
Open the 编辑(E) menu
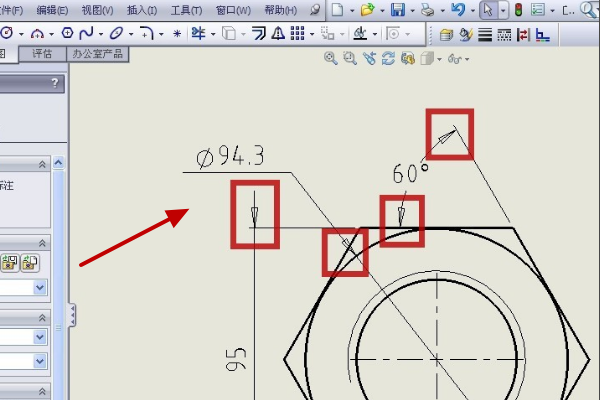52,10
